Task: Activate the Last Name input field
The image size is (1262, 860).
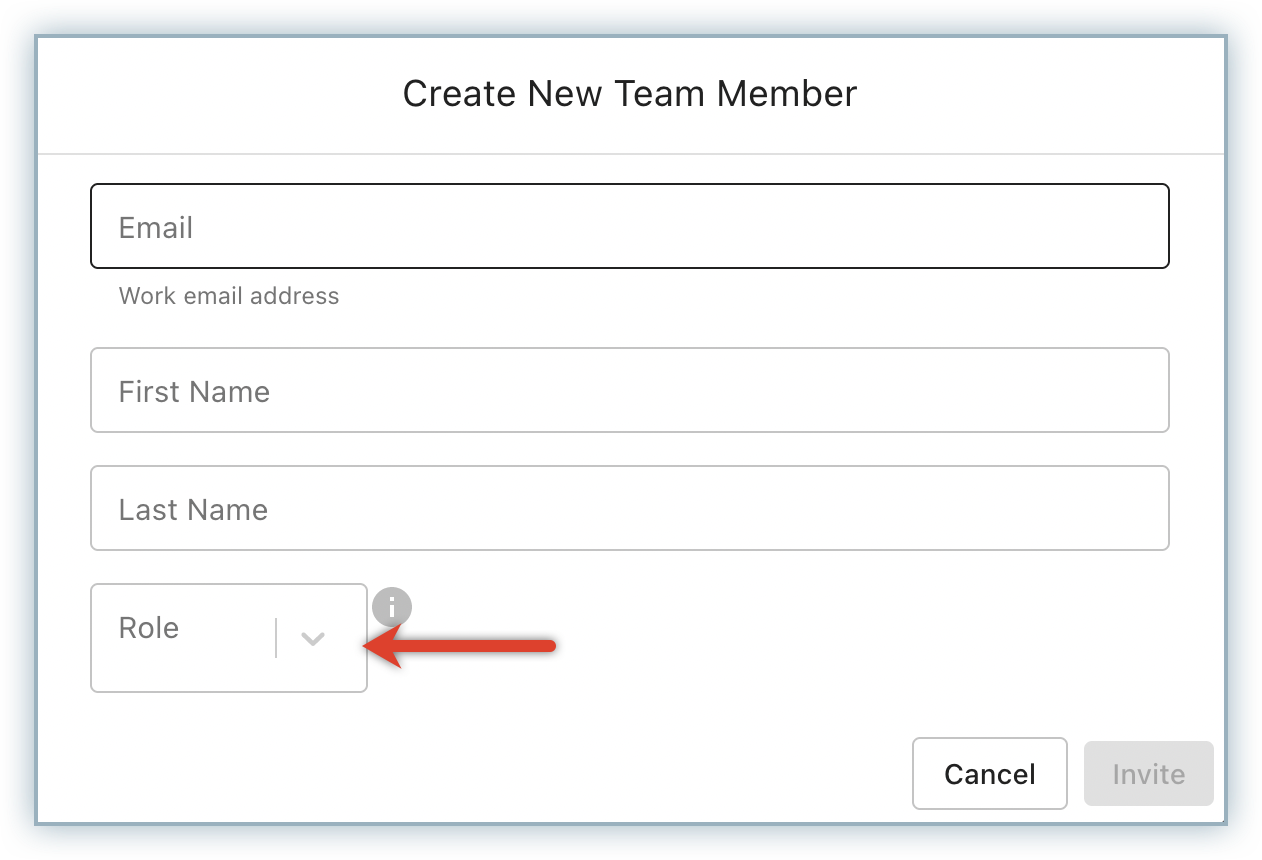Action: pyautogui.click(x=629, y=509)
